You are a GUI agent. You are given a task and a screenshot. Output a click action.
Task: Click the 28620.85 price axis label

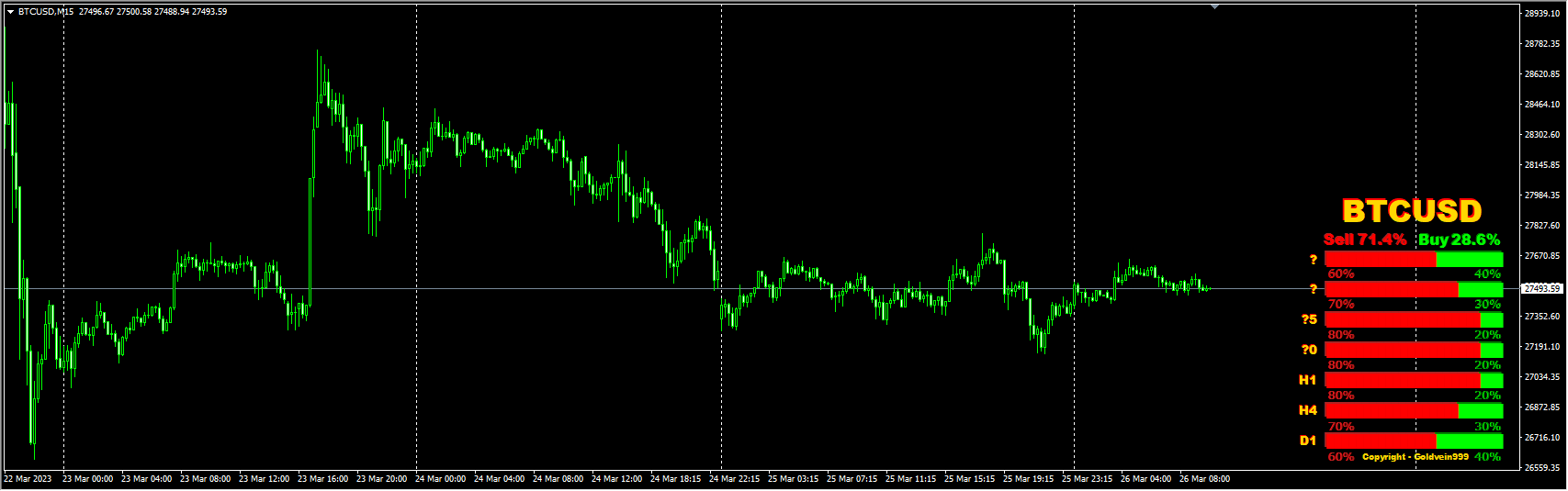(1542, 74)
